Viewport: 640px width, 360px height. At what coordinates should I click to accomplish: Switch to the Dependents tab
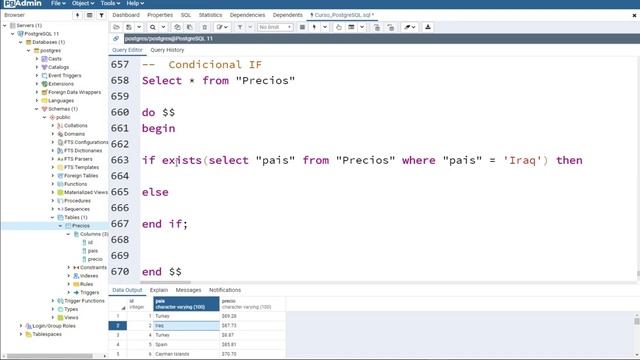288,15
